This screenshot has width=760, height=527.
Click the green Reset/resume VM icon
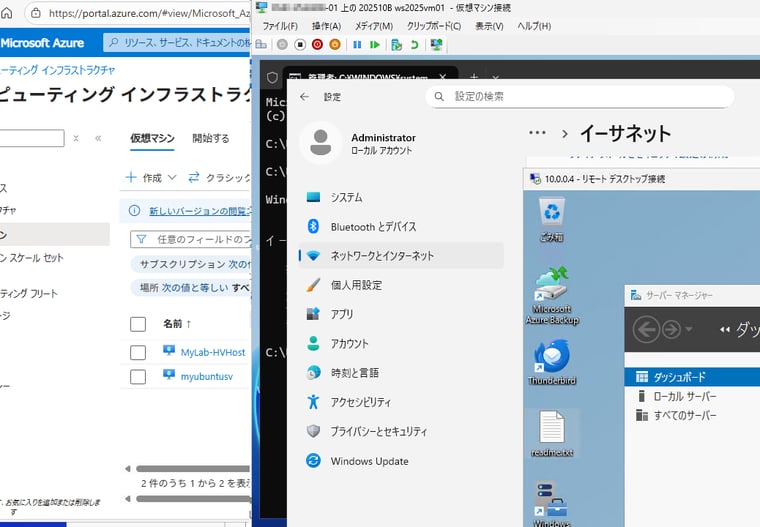(375, 45)
